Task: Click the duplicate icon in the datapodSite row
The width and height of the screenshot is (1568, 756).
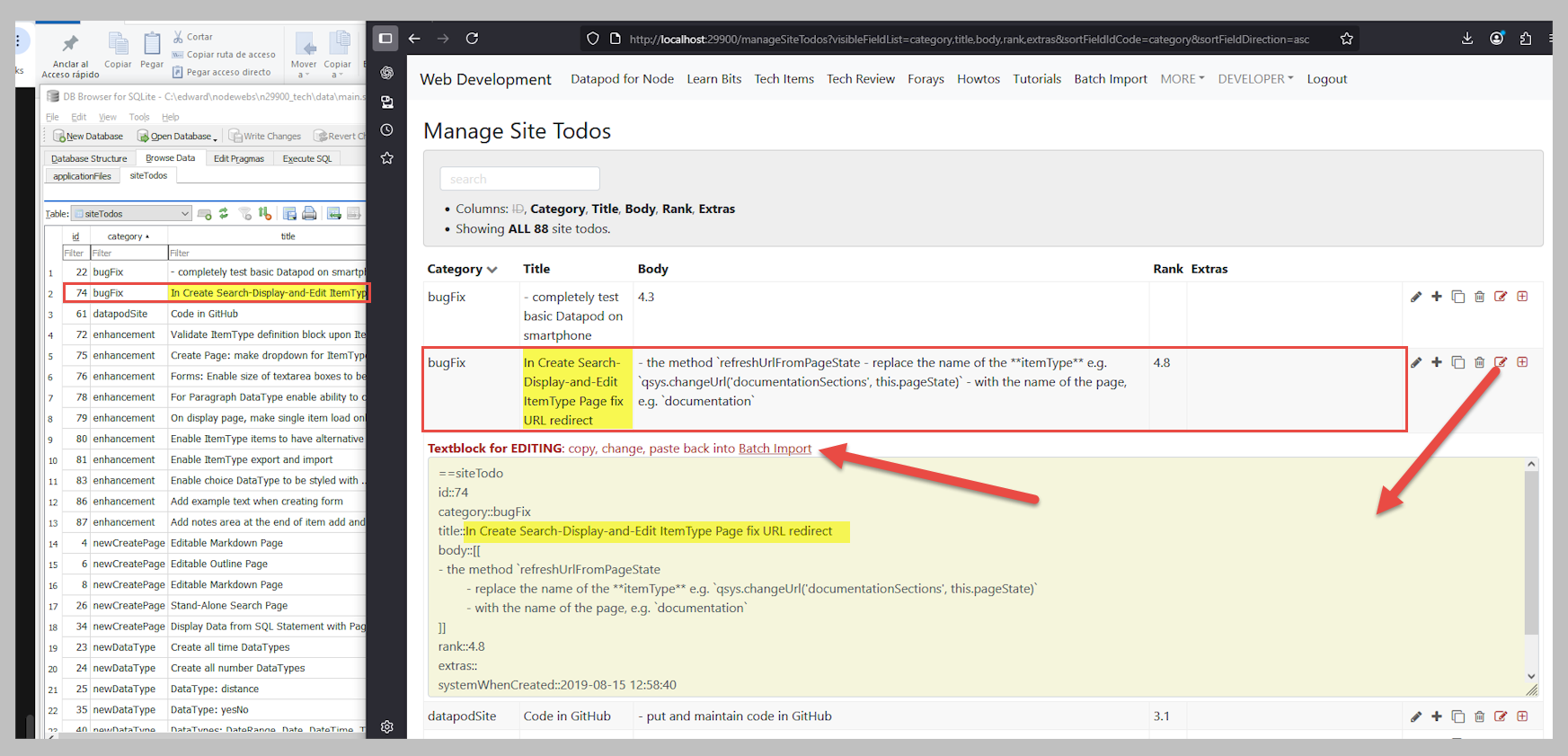Action: (1457, 717)
